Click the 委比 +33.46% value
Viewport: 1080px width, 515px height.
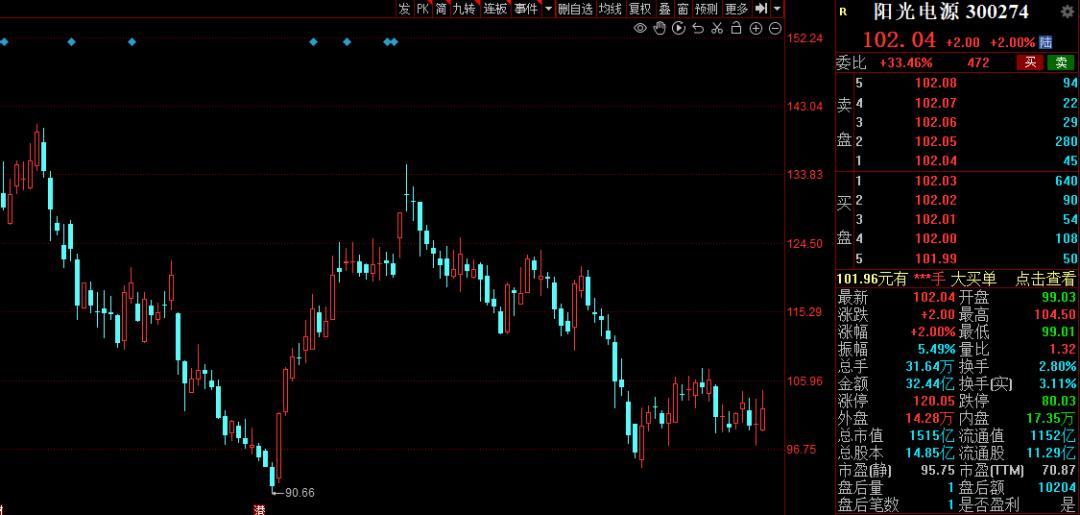pos(906,63)
